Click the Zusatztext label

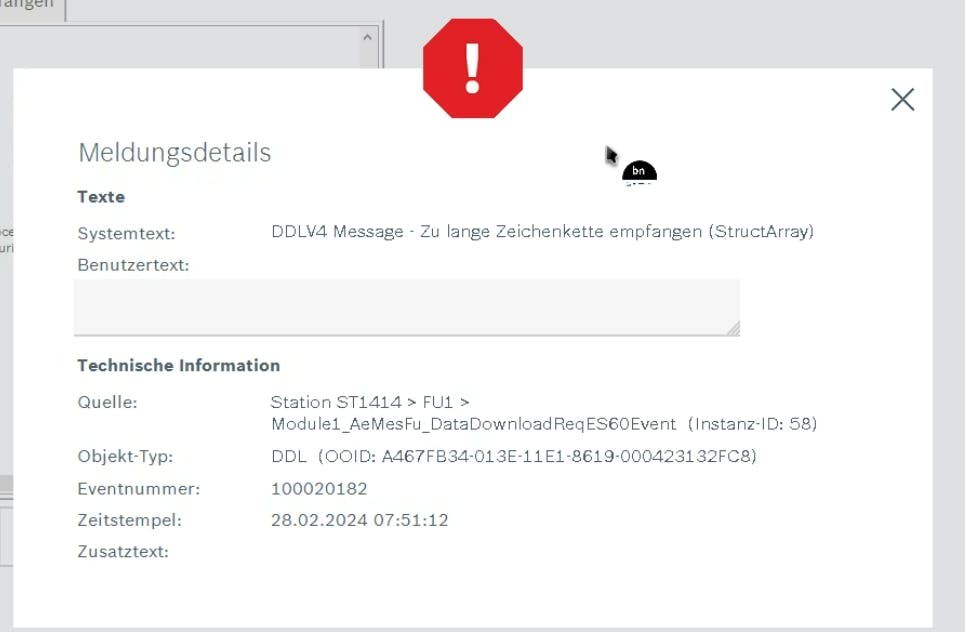(x=123, y=551)
